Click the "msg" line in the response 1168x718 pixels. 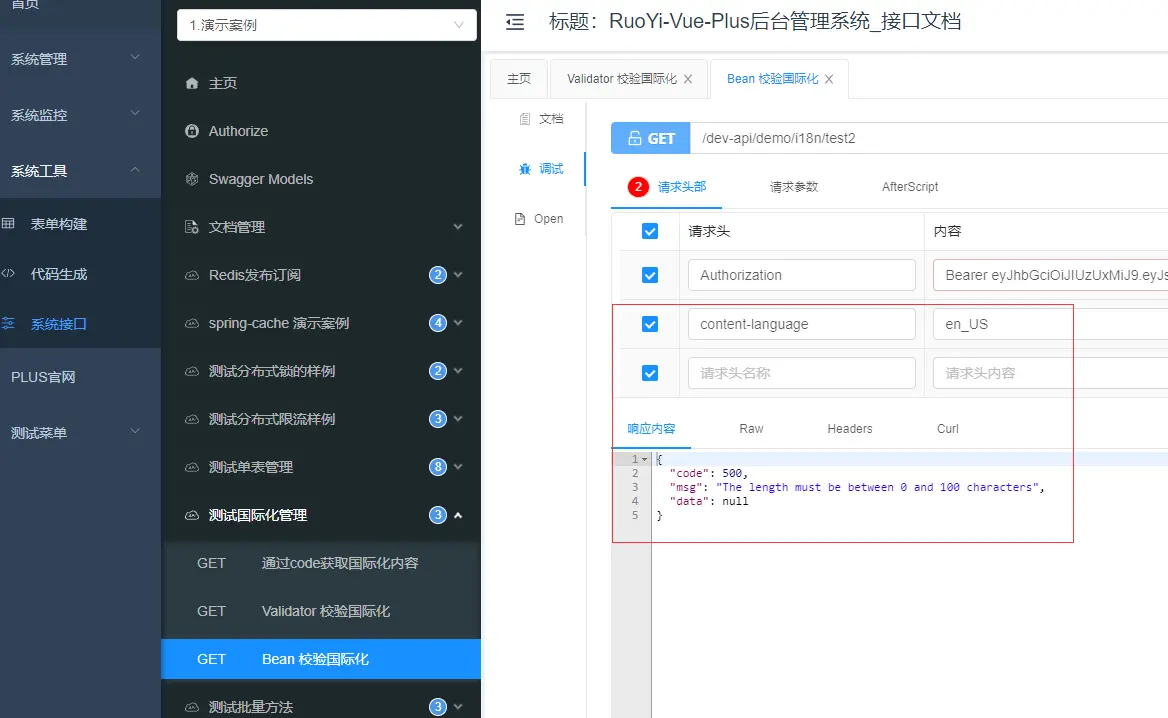[857, 487]
